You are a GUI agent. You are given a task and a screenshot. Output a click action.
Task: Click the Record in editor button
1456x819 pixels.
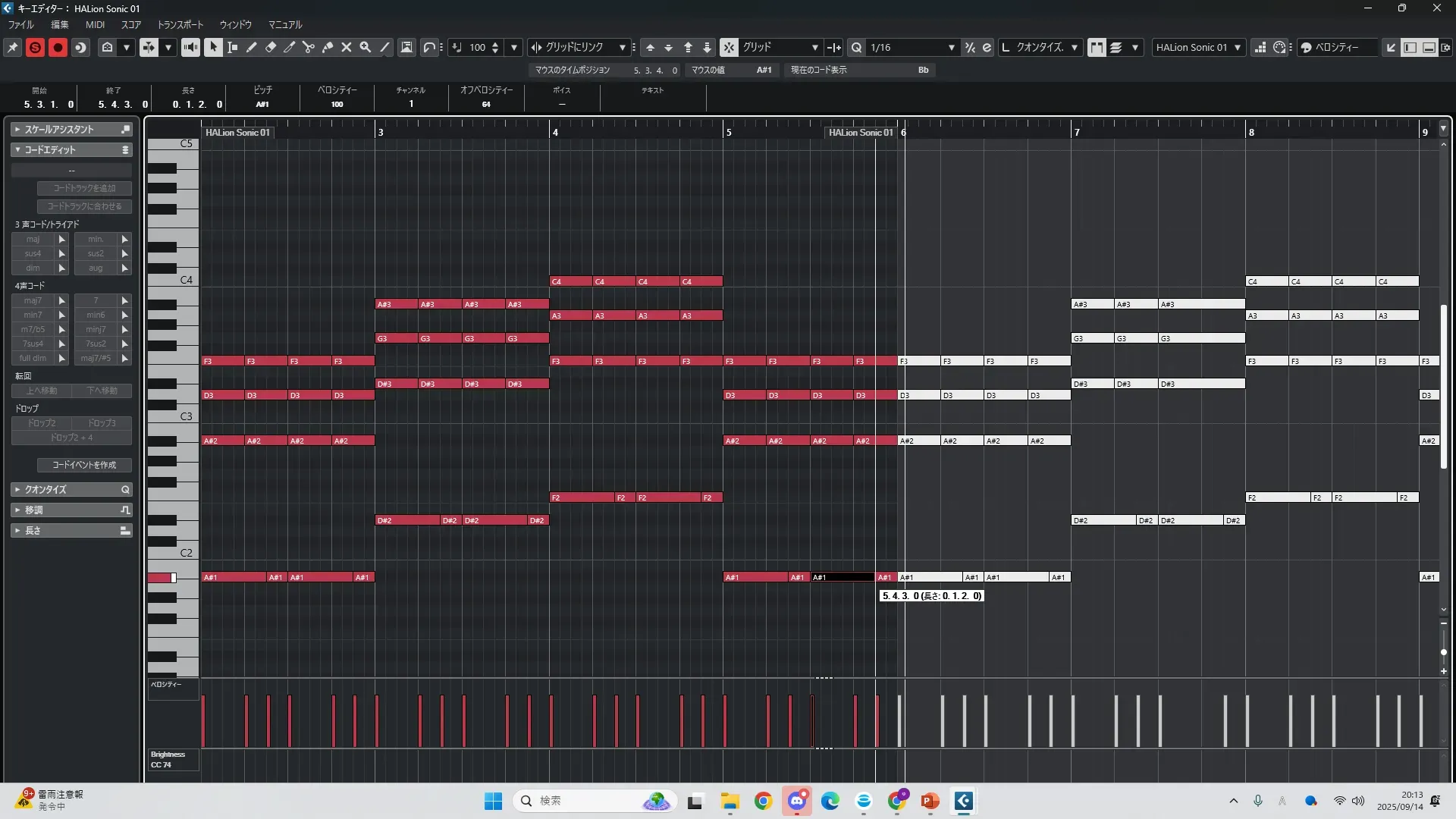coord(58,47)
